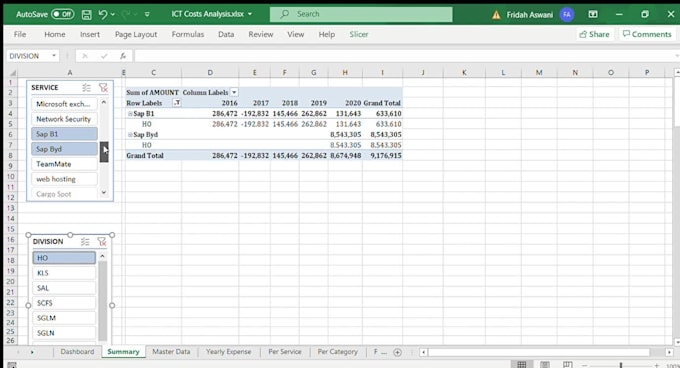The width and height of the screenshot is (680, 368).
Task: Open the View ribbon tab
Action: [295, 34]
